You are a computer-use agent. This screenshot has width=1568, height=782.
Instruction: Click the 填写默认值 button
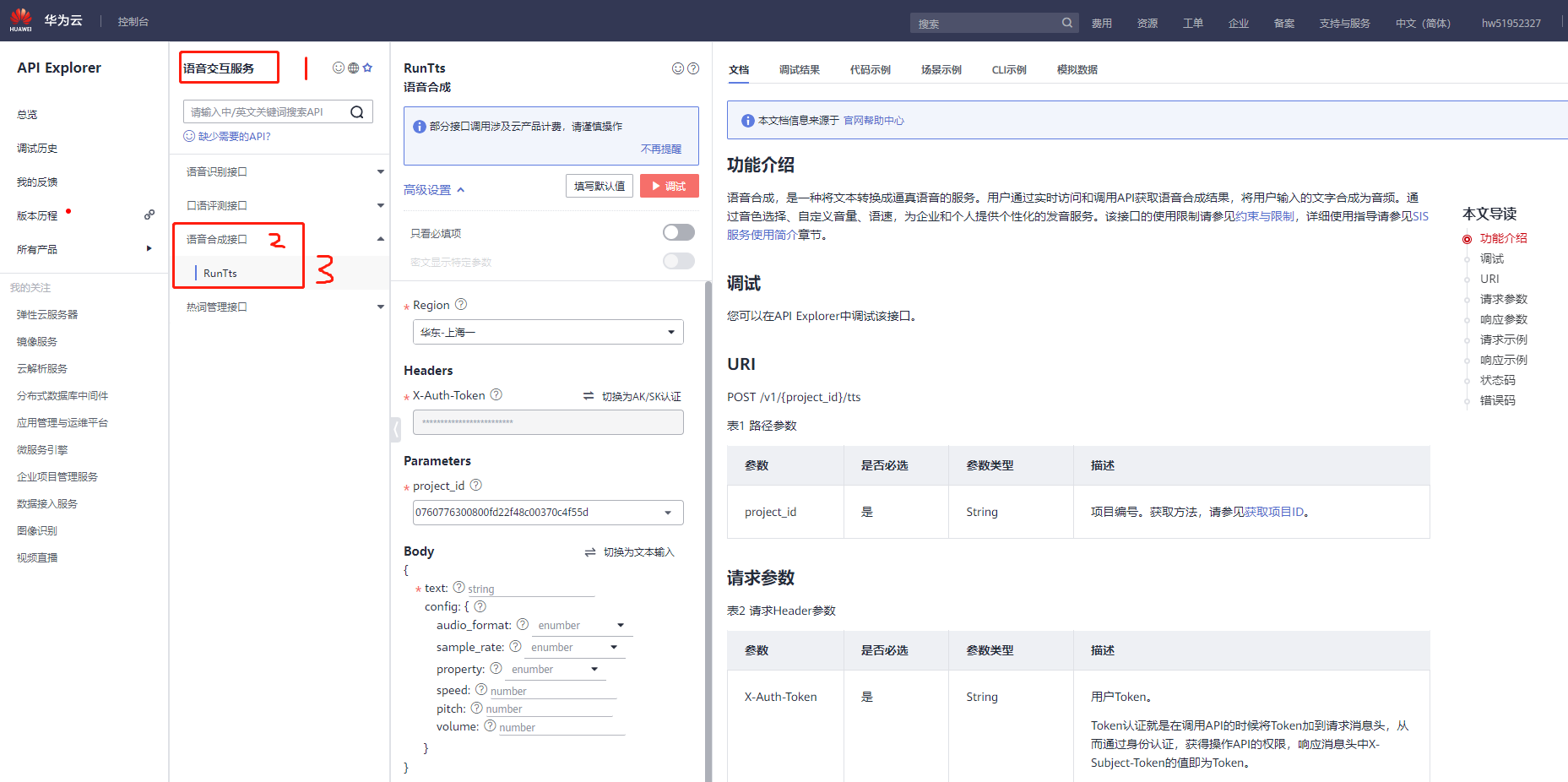click(x=600, y=186)
